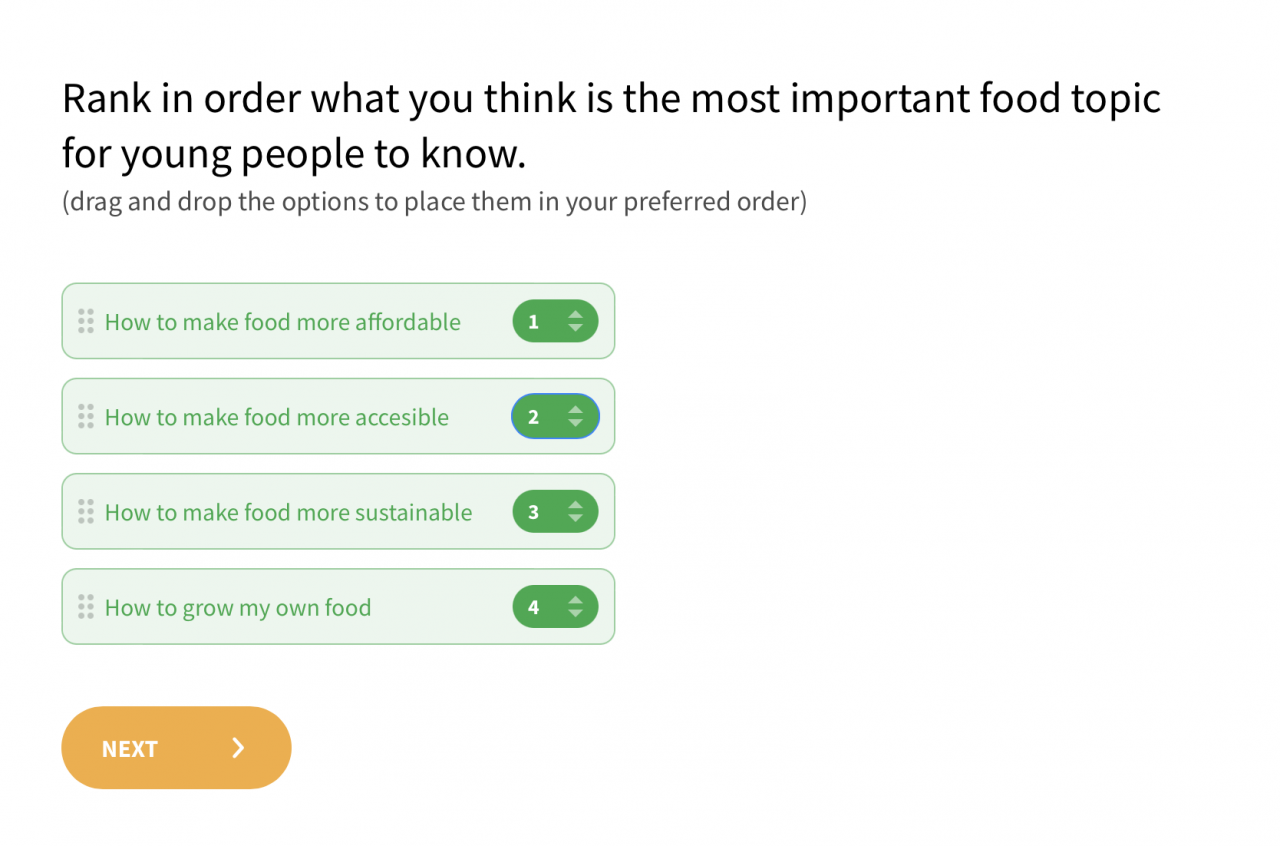Select the "How to make food more sustainable" label
Viewport: 1280px width, 846px height.
(288, 512)
